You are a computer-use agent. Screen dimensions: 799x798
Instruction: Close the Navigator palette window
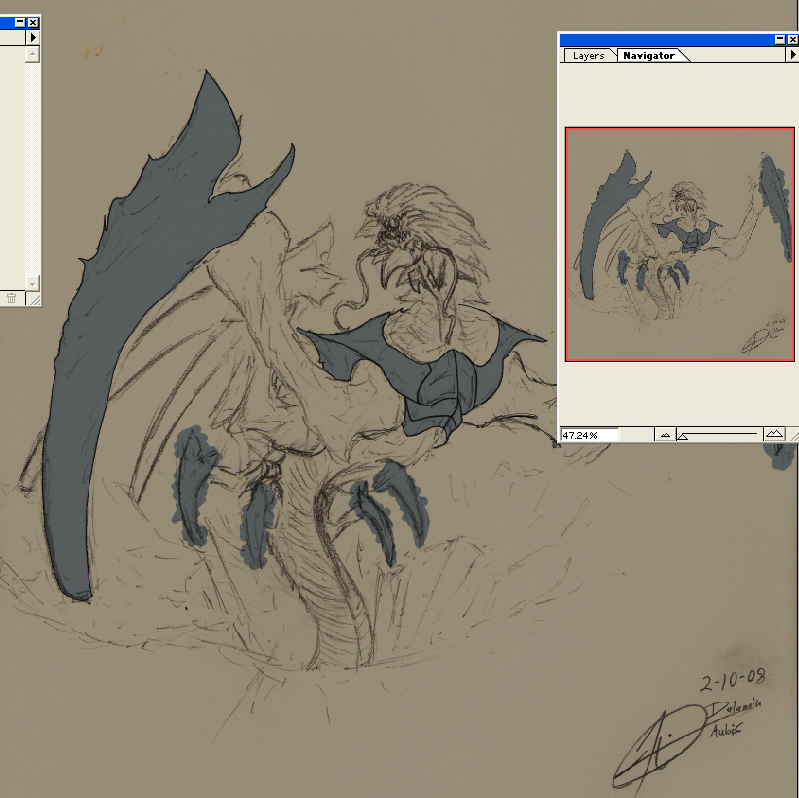coord(791,39)
